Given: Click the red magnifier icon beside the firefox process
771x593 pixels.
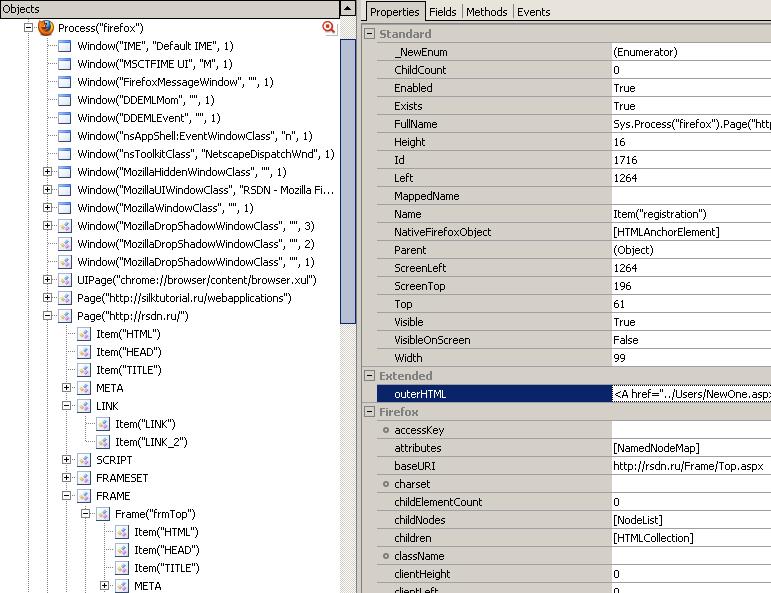Looking at the screenshot, I should click(x=328, y=28).
